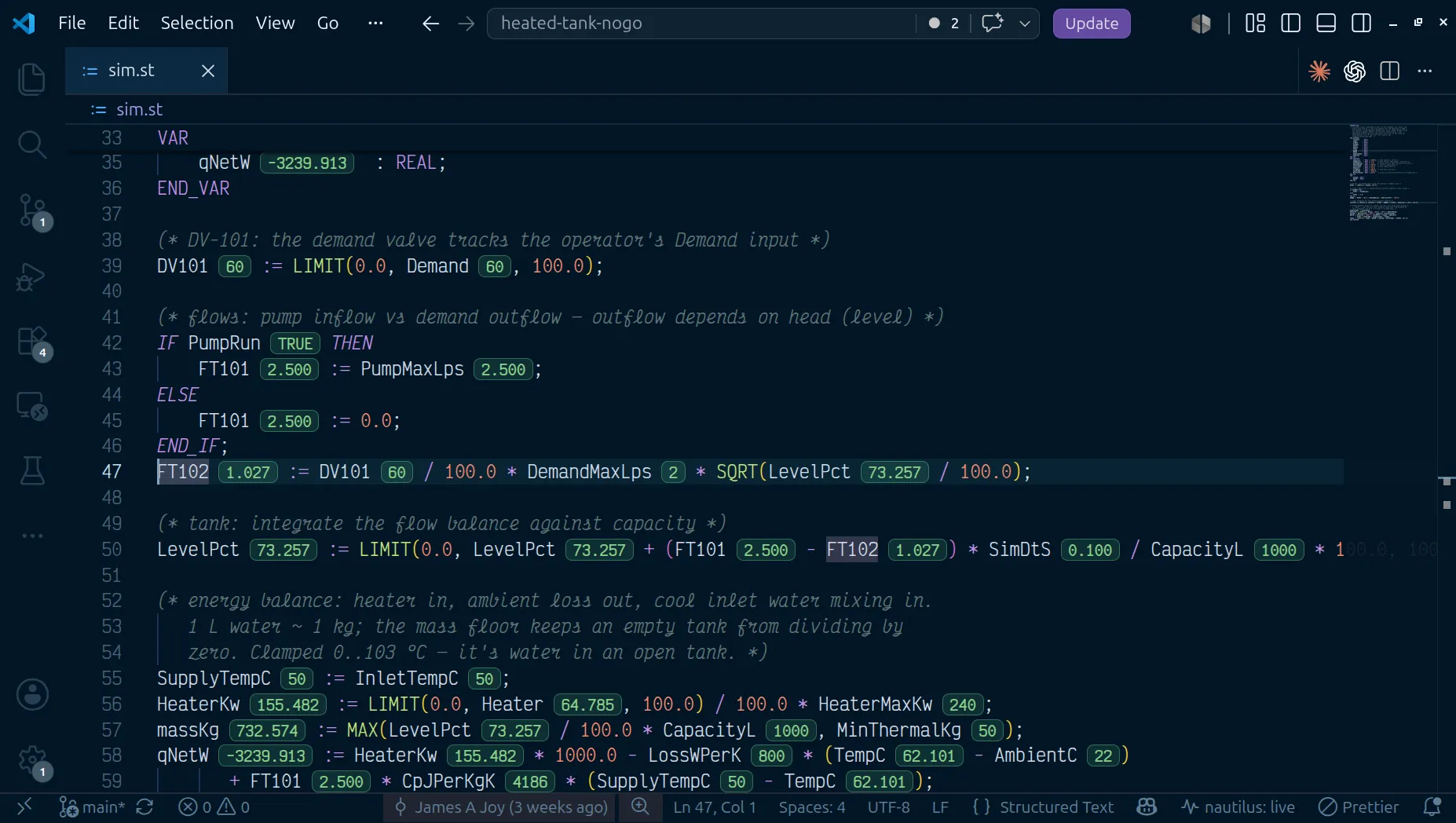The height and width of the screenshot is (823, 1456).
Task: Open the View menu
Action: coord(275,24)
